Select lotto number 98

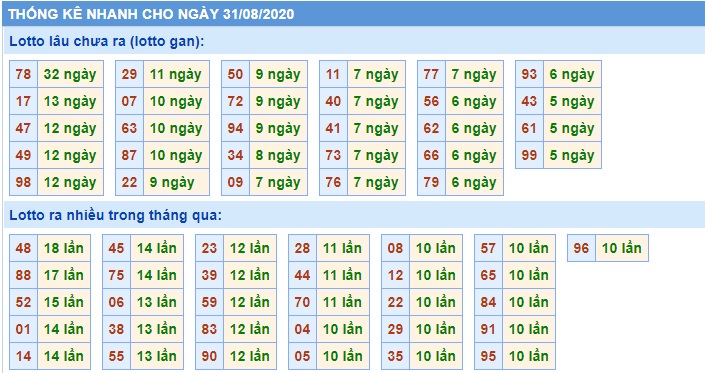tap(23, 182)
